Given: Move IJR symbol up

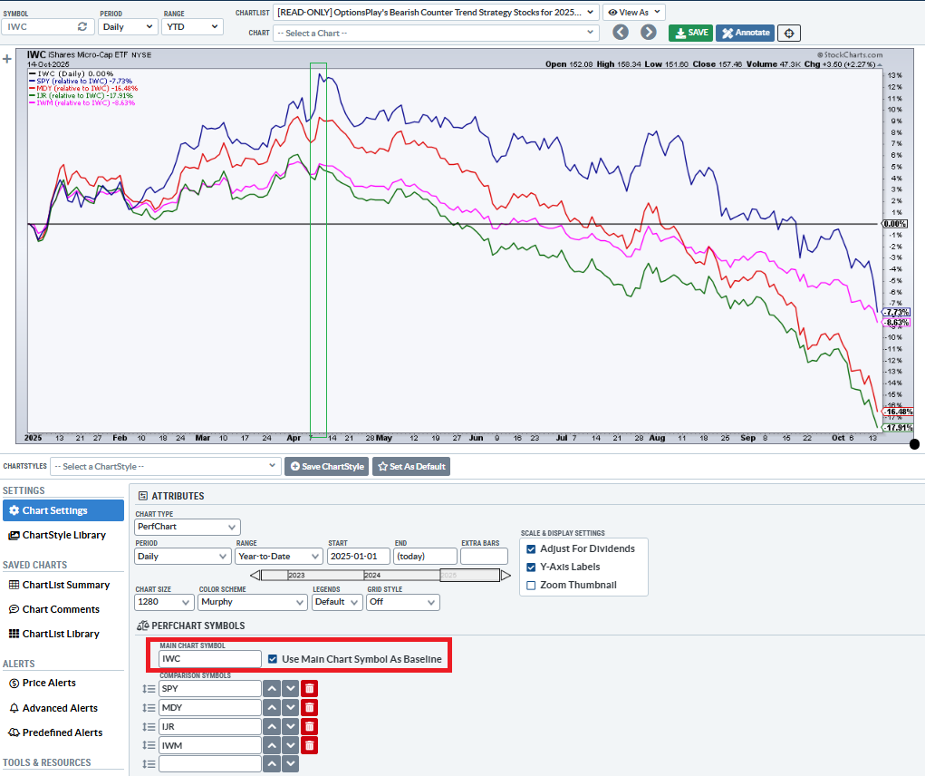Looking at the screenshot, I should (272, 726).
